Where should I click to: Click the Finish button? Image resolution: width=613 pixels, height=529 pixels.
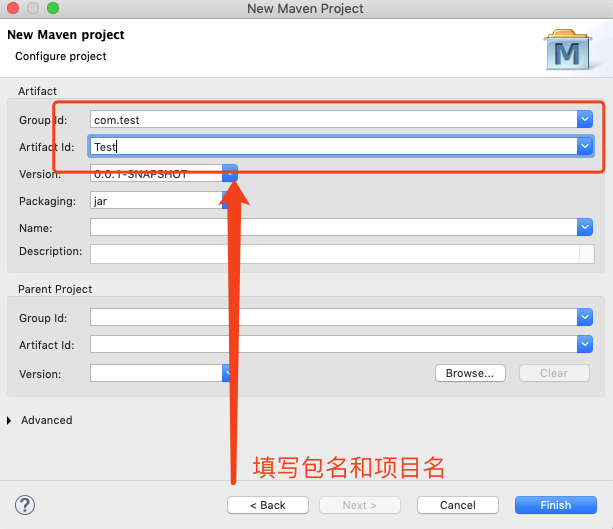coord(556,505)
